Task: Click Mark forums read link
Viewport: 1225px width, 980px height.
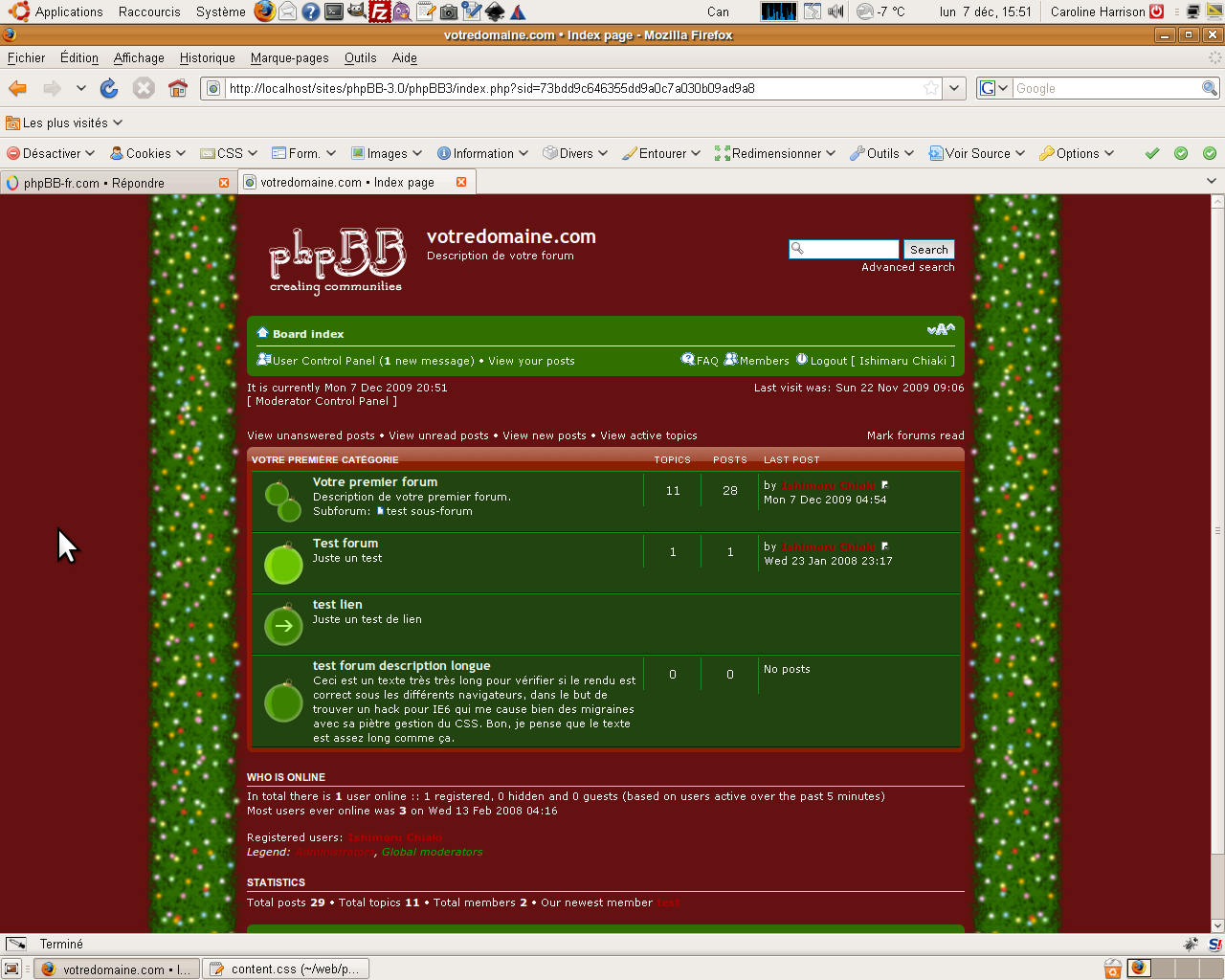Action: (916, 435)
